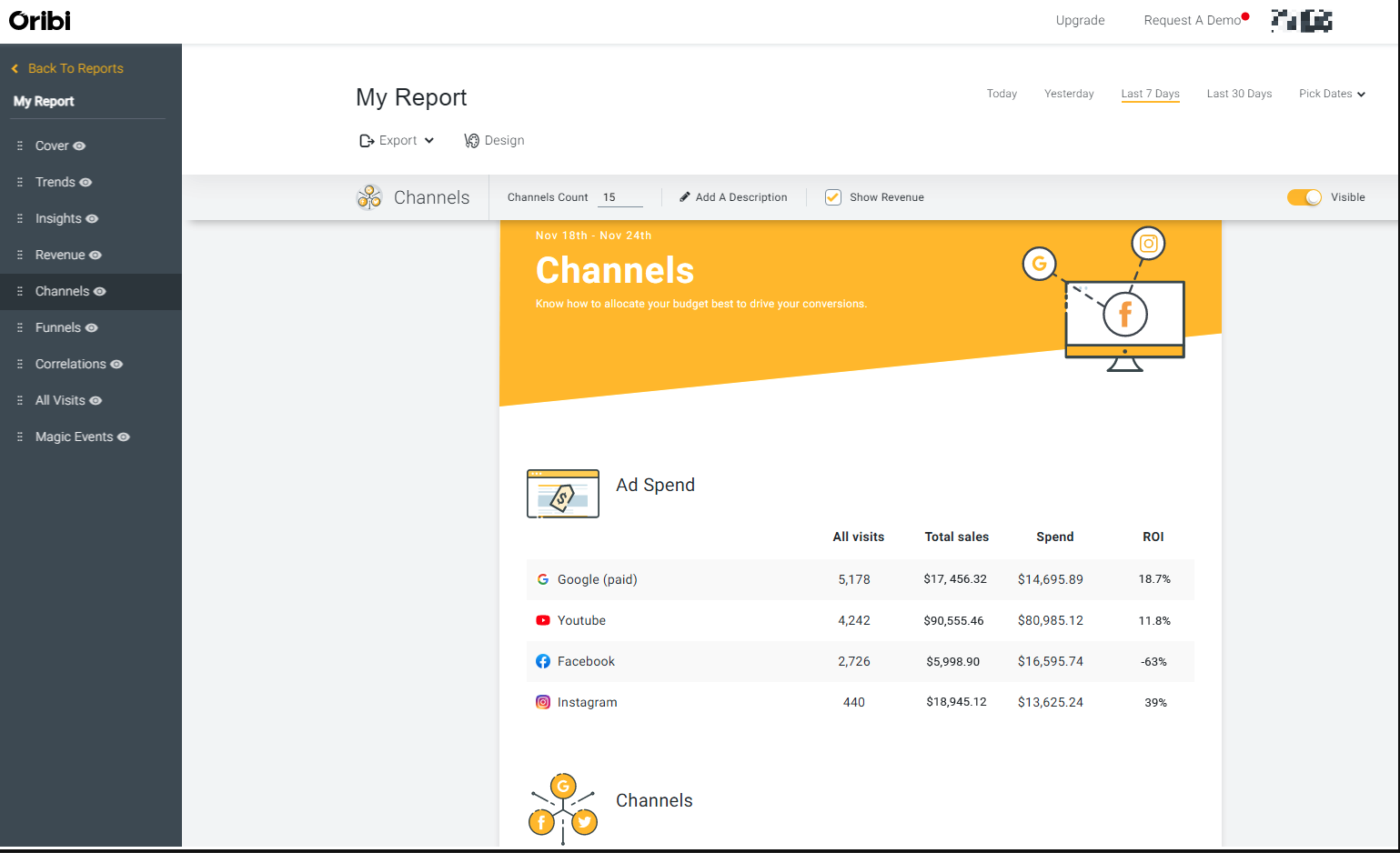1400x853 pixels.
Task: Hide the Cover section via eye icon
Action: click(x=79, y=146)
